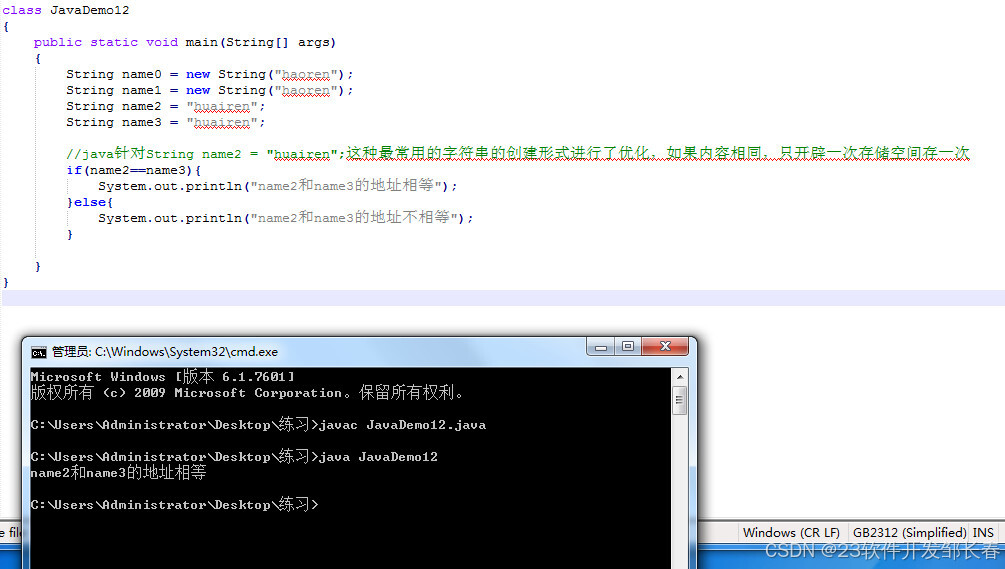The width and height of the screenshot is (1005, 569).
Task: Click the println line with '地址不相等' string
Action: pyautogui.click(x=286, y=218)
